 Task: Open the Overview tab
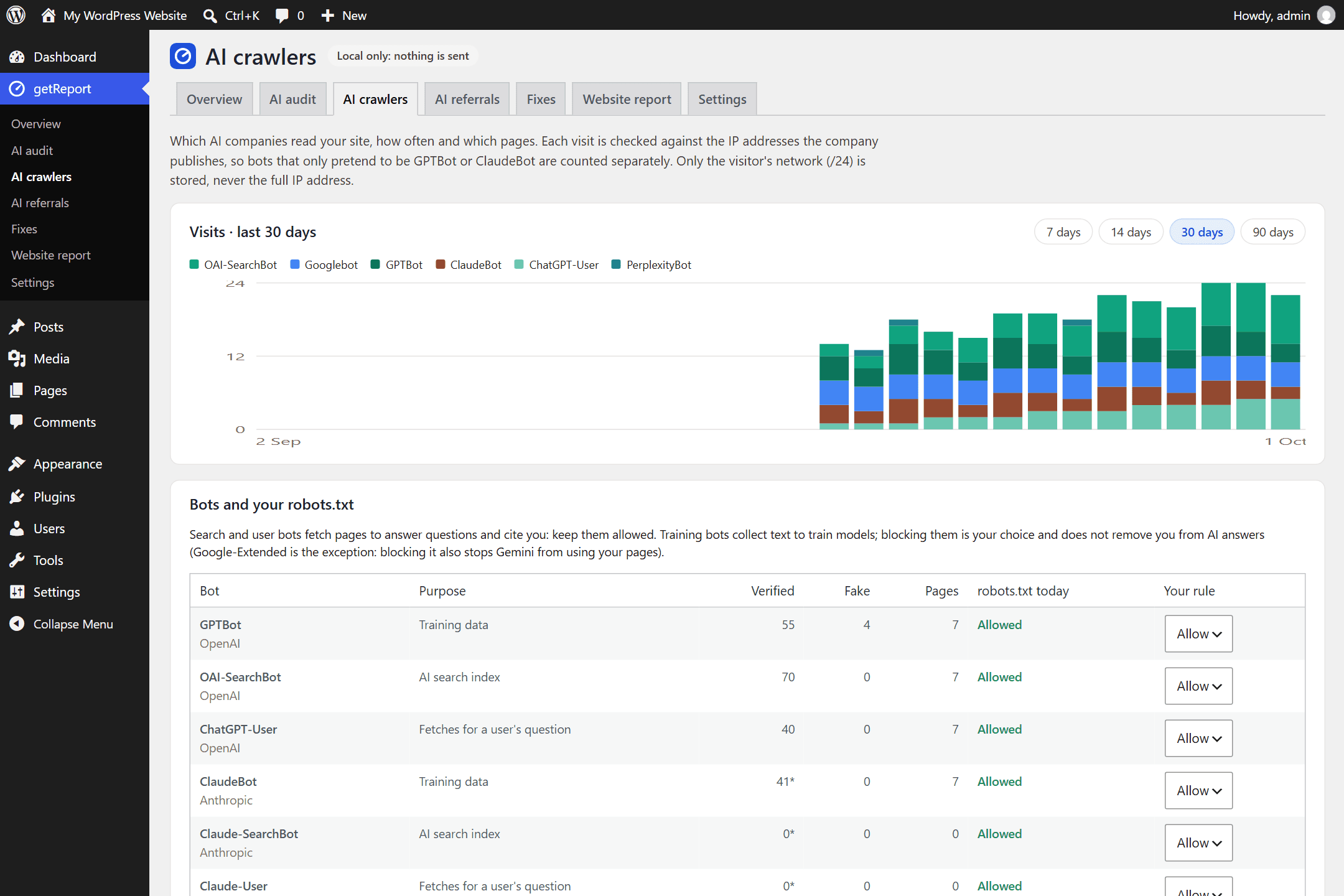click(x=215, y=99)
